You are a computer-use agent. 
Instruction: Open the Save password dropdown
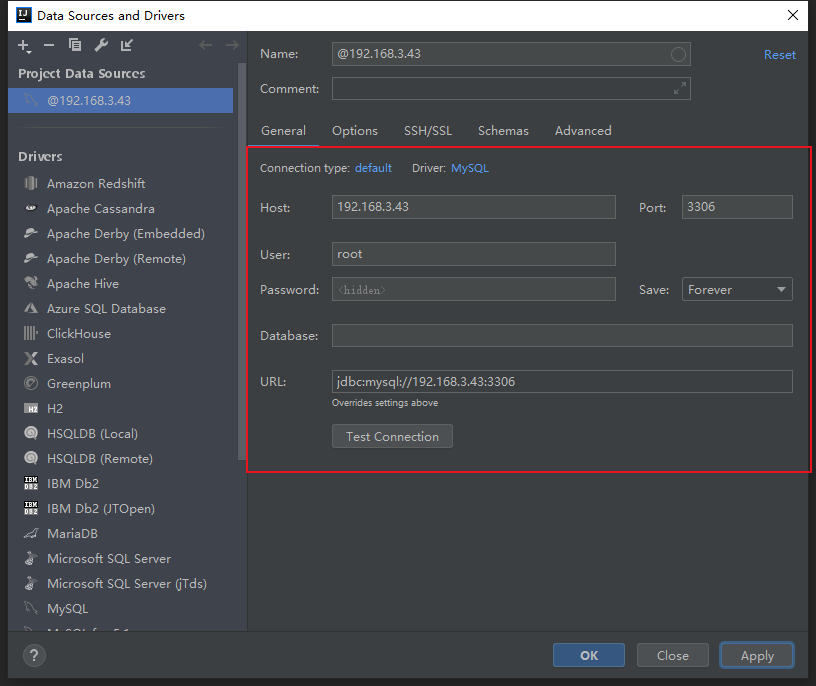(737, 289)
